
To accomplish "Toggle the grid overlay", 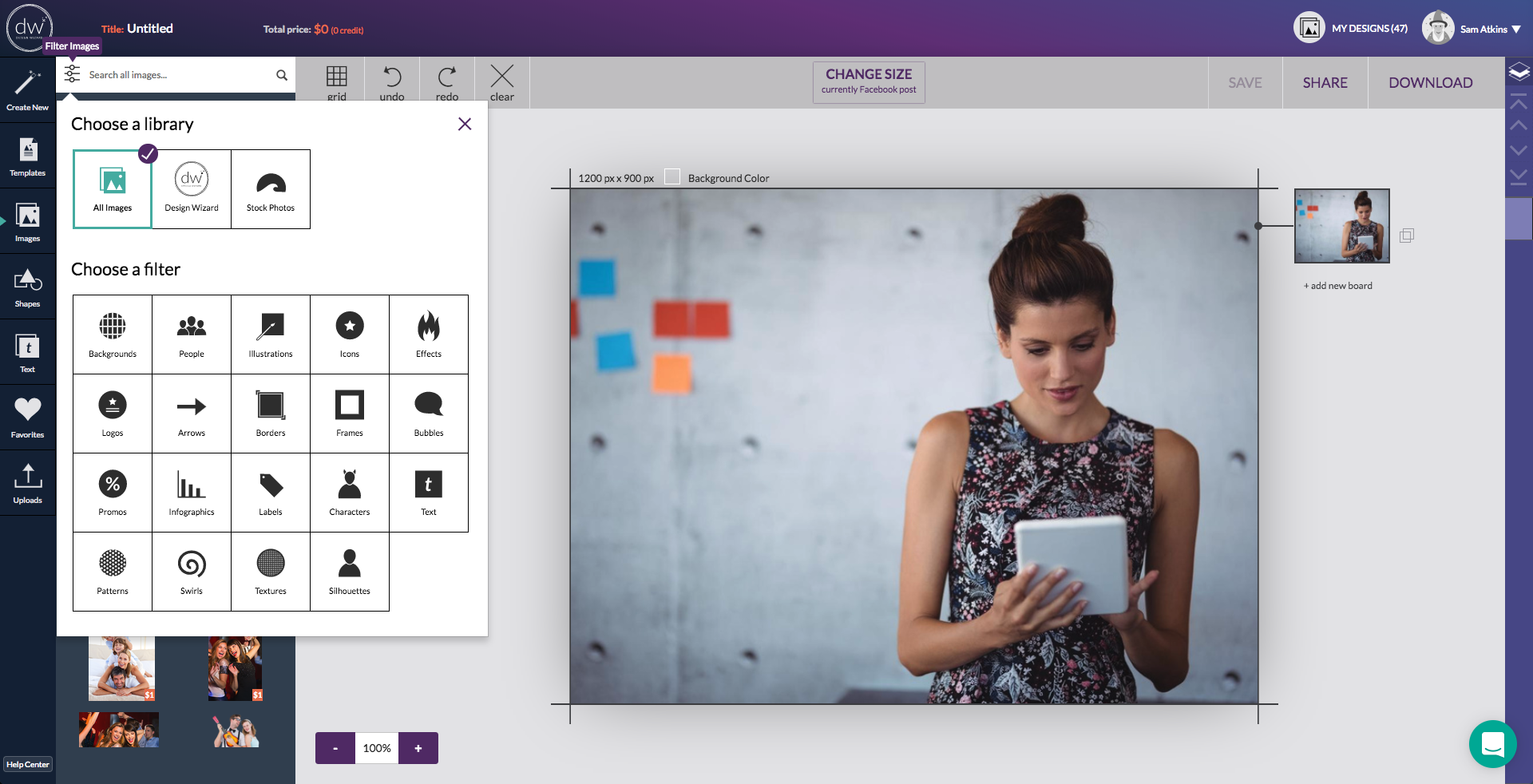I will [337, 82].
